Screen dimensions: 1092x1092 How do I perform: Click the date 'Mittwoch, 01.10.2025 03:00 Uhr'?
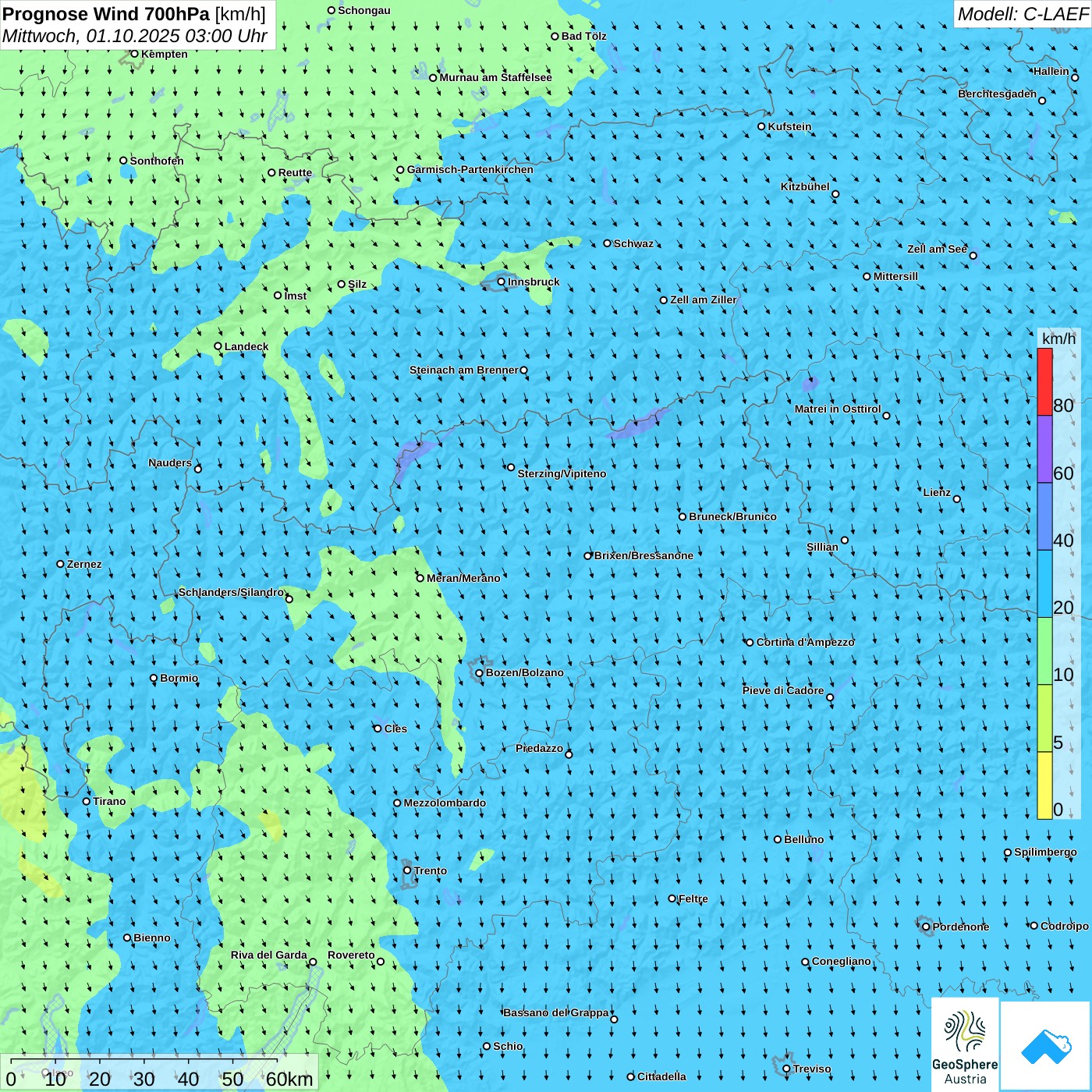pyautogui.click(x=134, y=36)
